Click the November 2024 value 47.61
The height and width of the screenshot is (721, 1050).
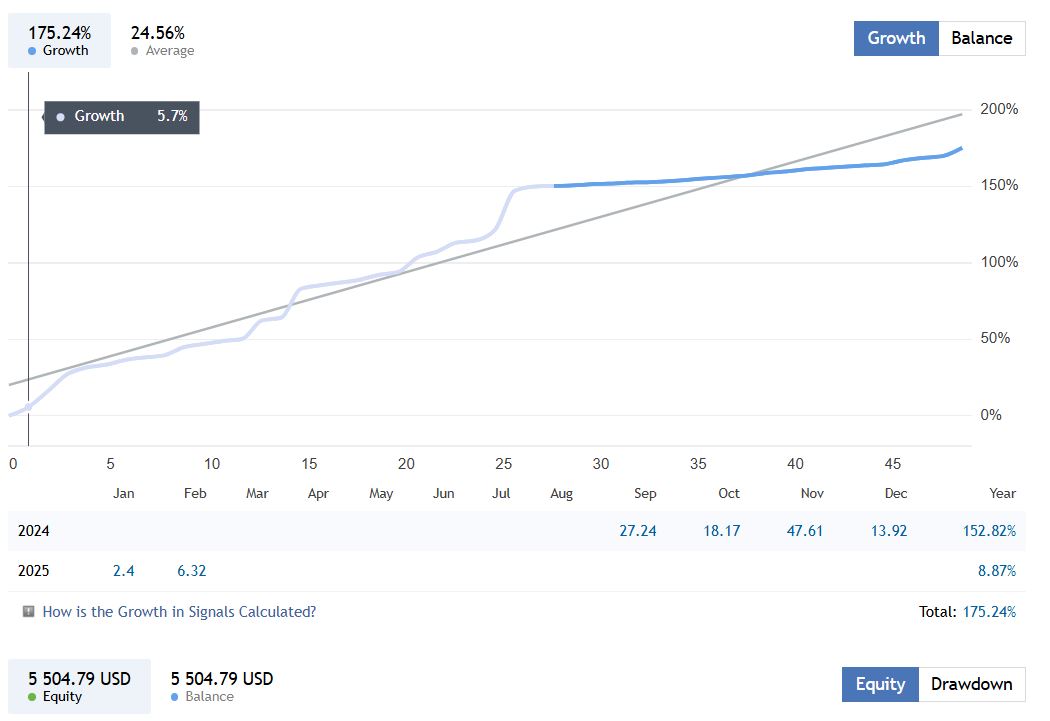(804, 531)
